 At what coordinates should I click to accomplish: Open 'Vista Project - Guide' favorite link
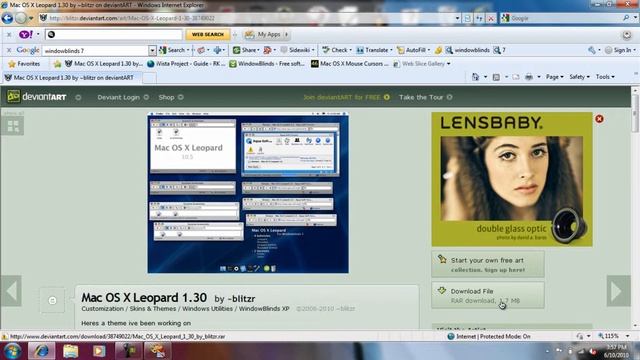coord(186,64)
